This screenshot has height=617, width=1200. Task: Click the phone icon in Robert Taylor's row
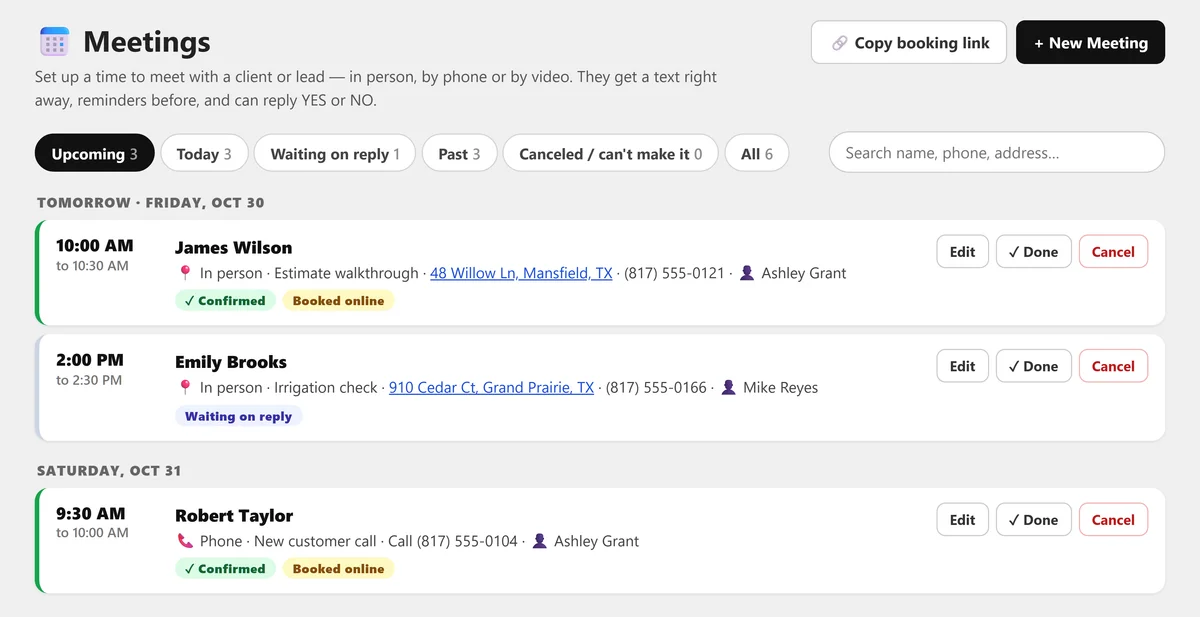(185, 541)
